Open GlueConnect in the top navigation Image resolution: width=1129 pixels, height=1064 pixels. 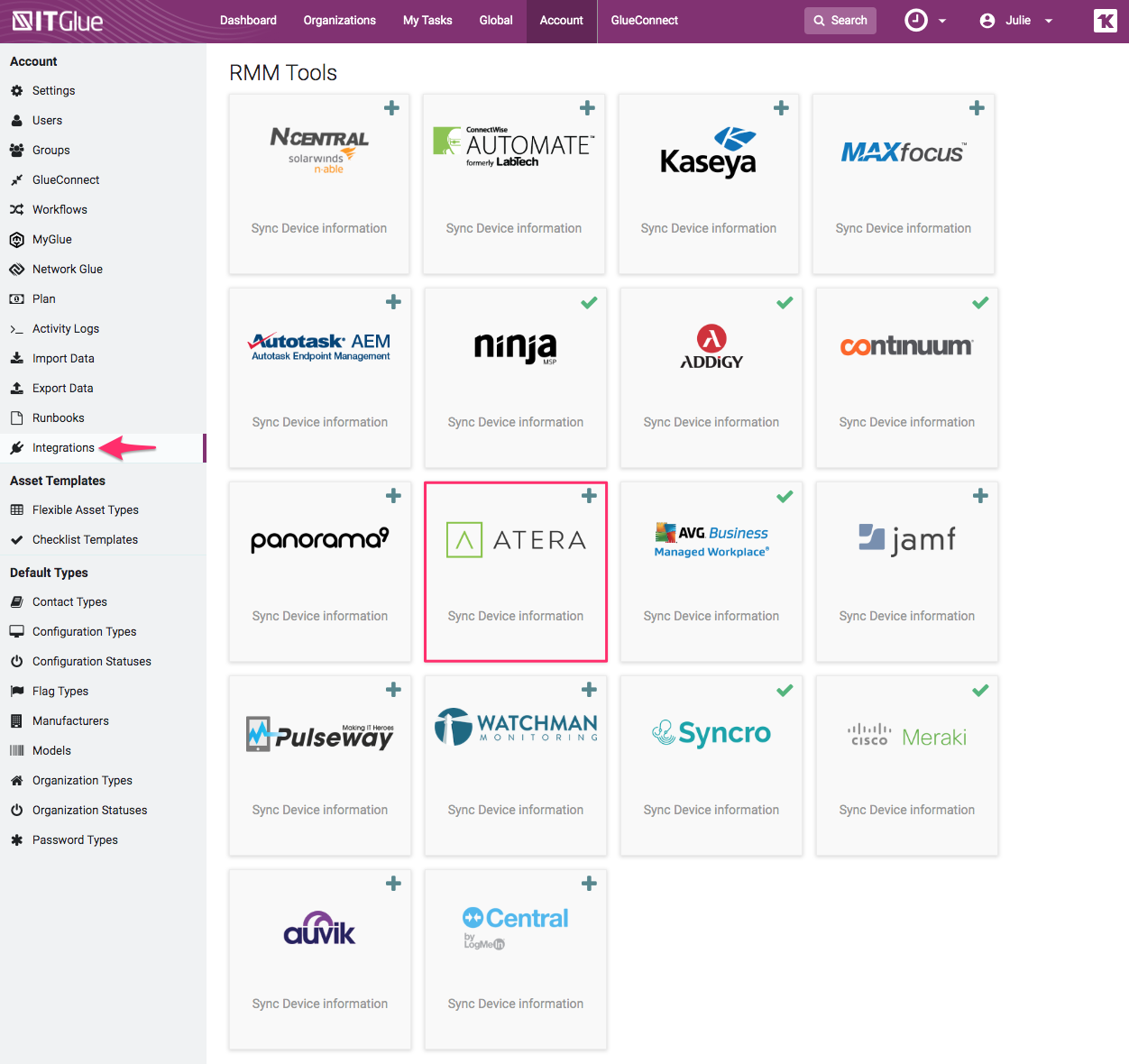coord(645,20)
